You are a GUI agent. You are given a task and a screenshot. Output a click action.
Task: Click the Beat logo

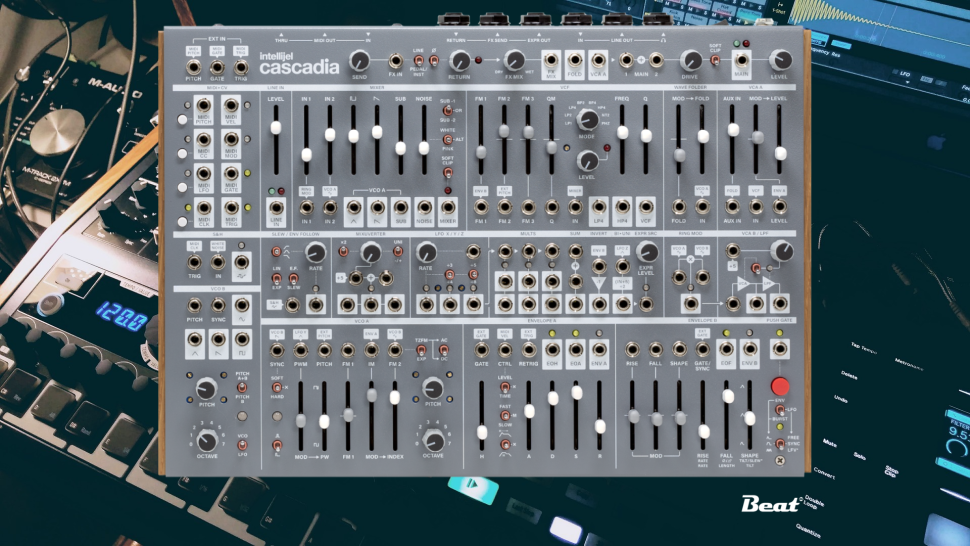pyautogui.click(x=770, y=503)
